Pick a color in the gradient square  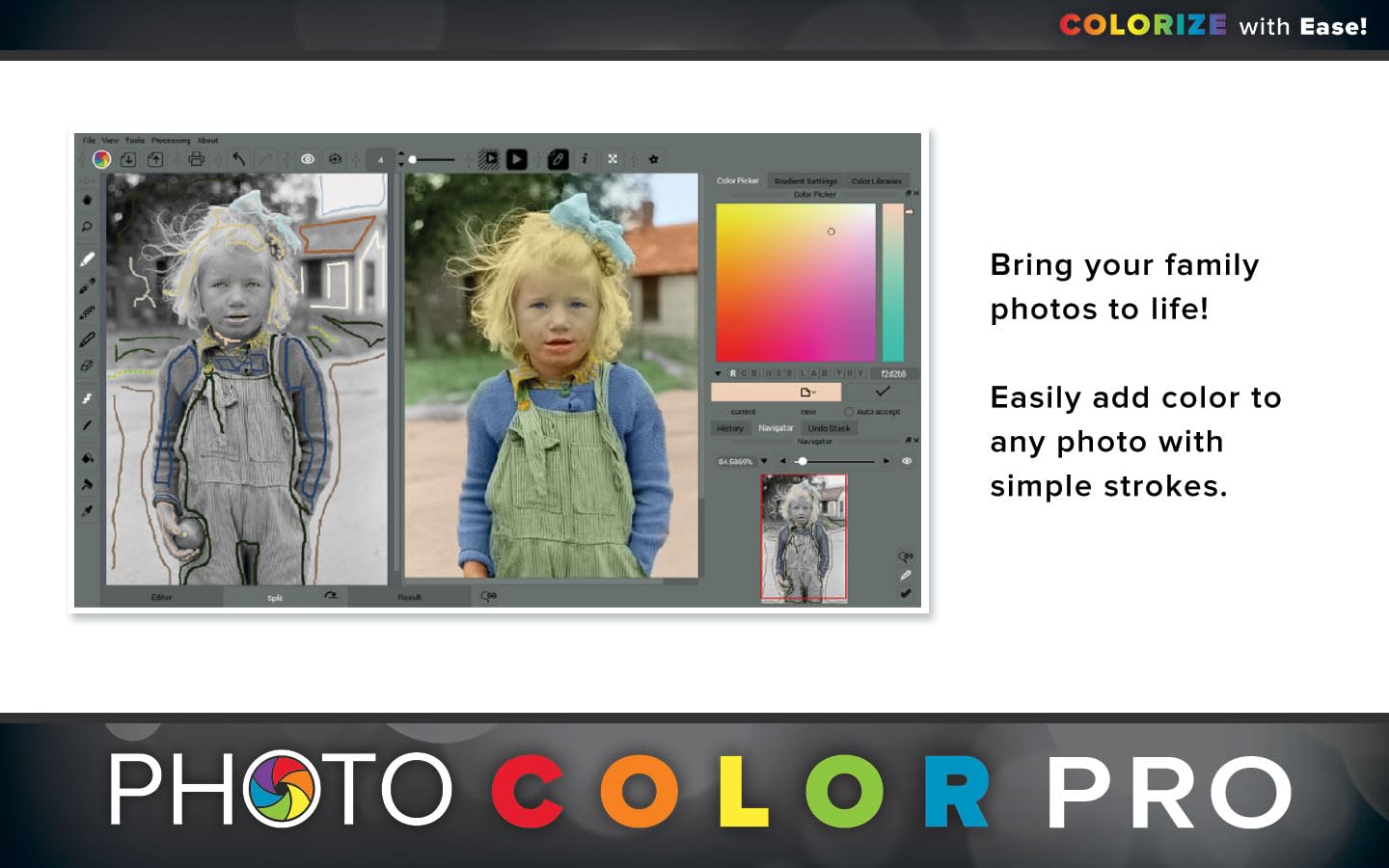tap(796, 283)
